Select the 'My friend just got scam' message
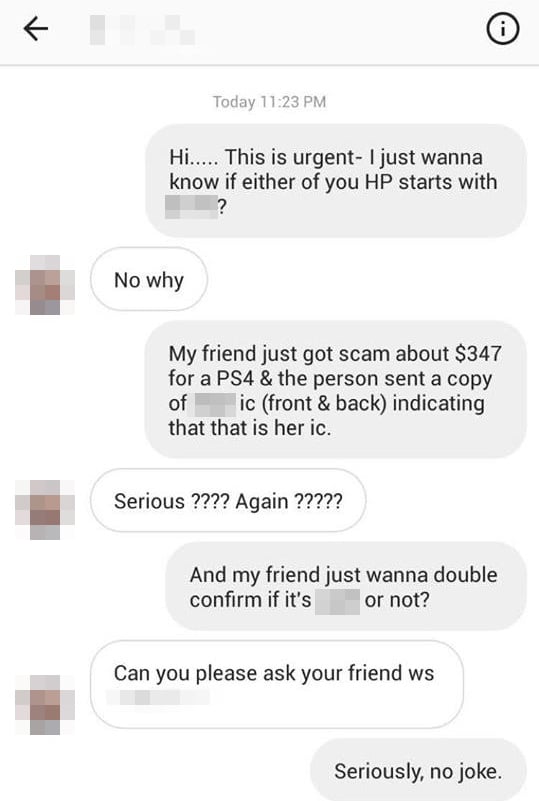The image size is (539, 801). 336,390
